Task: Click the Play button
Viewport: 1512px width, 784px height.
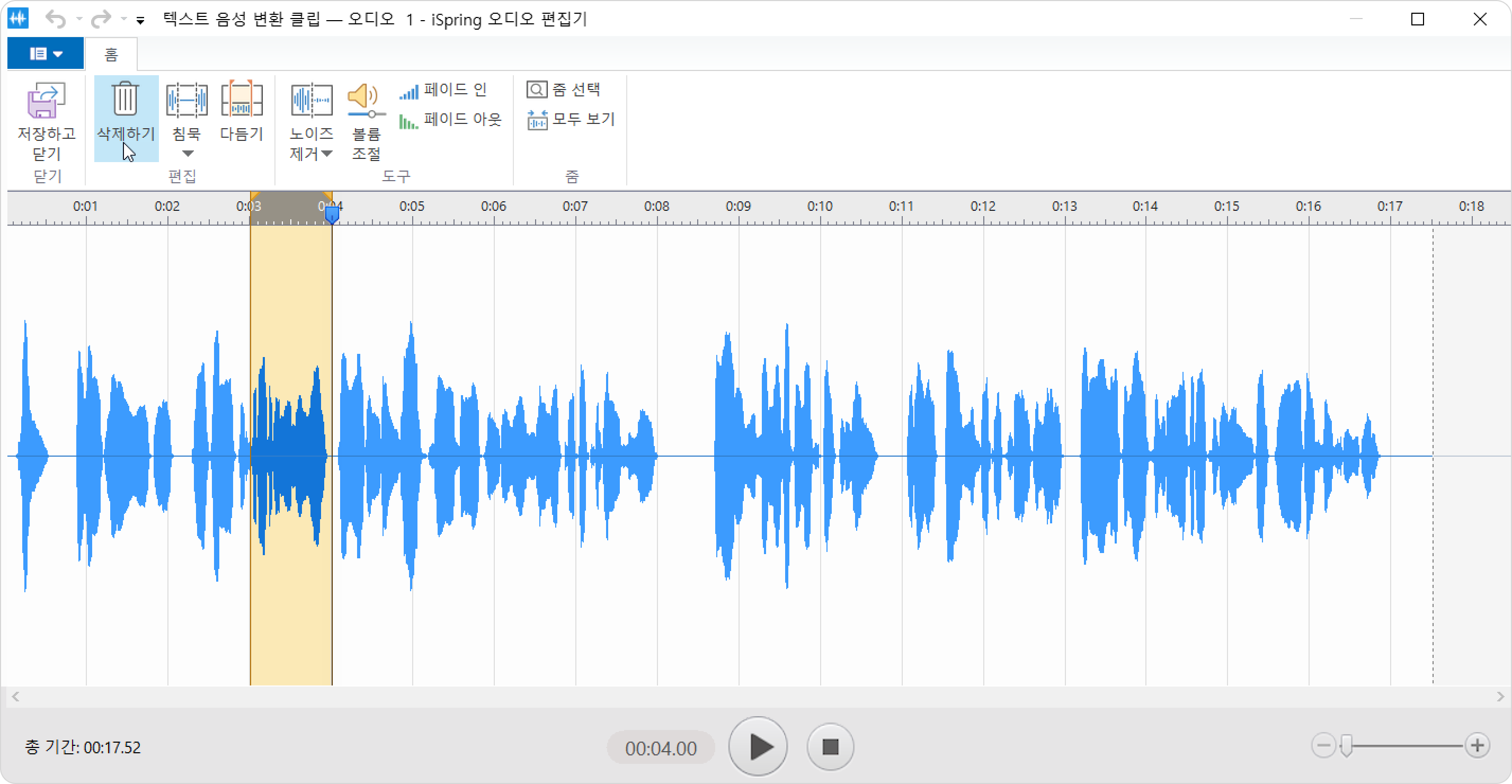Action: (758, 747)
